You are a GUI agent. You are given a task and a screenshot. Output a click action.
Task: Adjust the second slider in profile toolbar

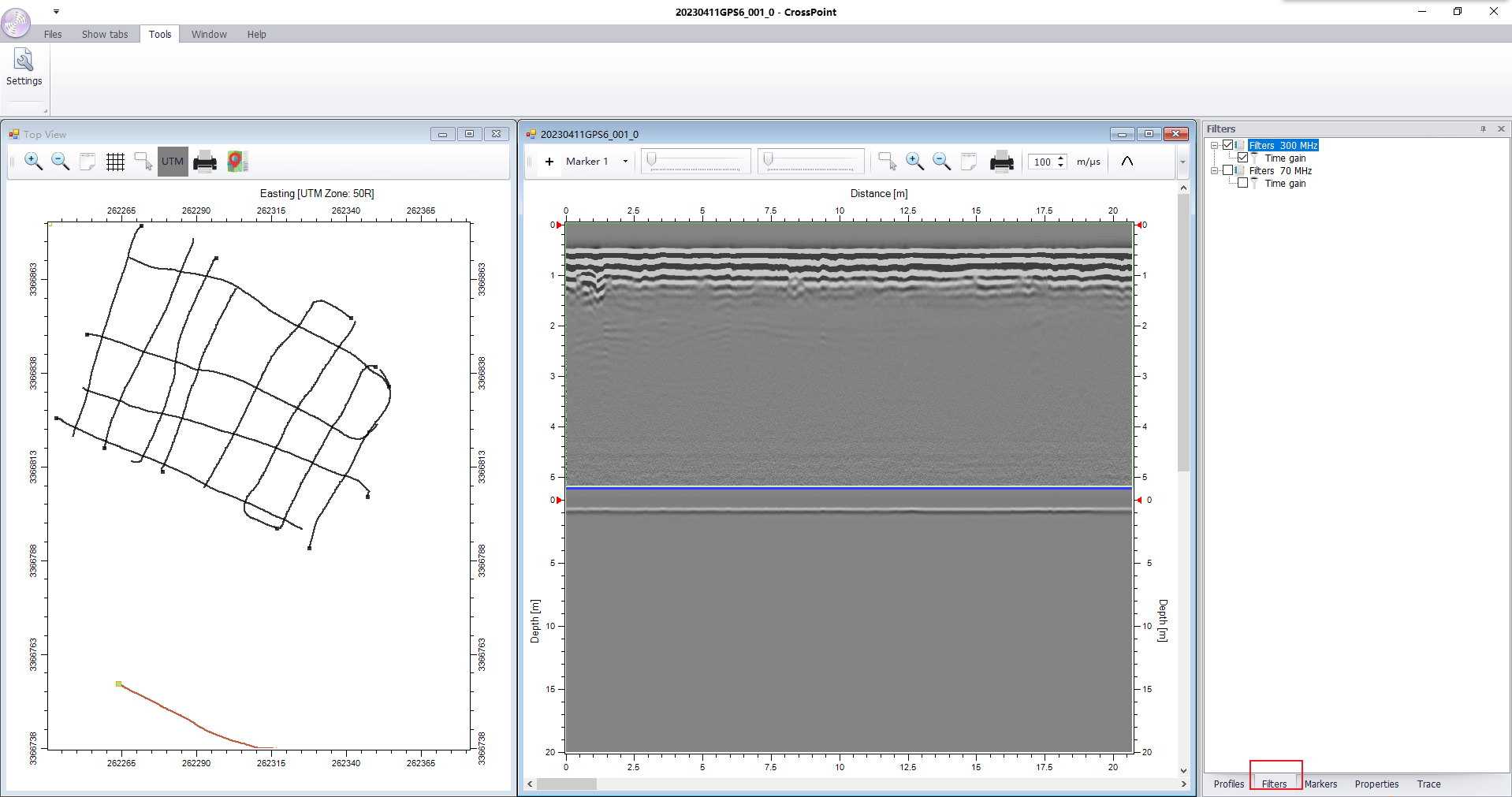click(810, 162)
